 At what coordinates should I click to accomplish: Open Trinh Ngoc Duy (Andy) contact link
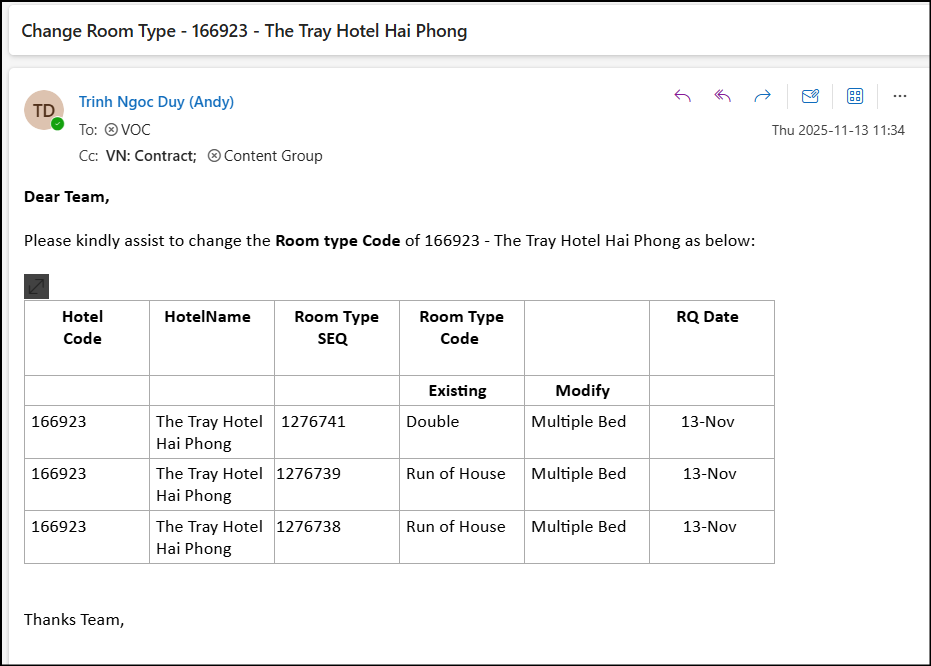156,102
